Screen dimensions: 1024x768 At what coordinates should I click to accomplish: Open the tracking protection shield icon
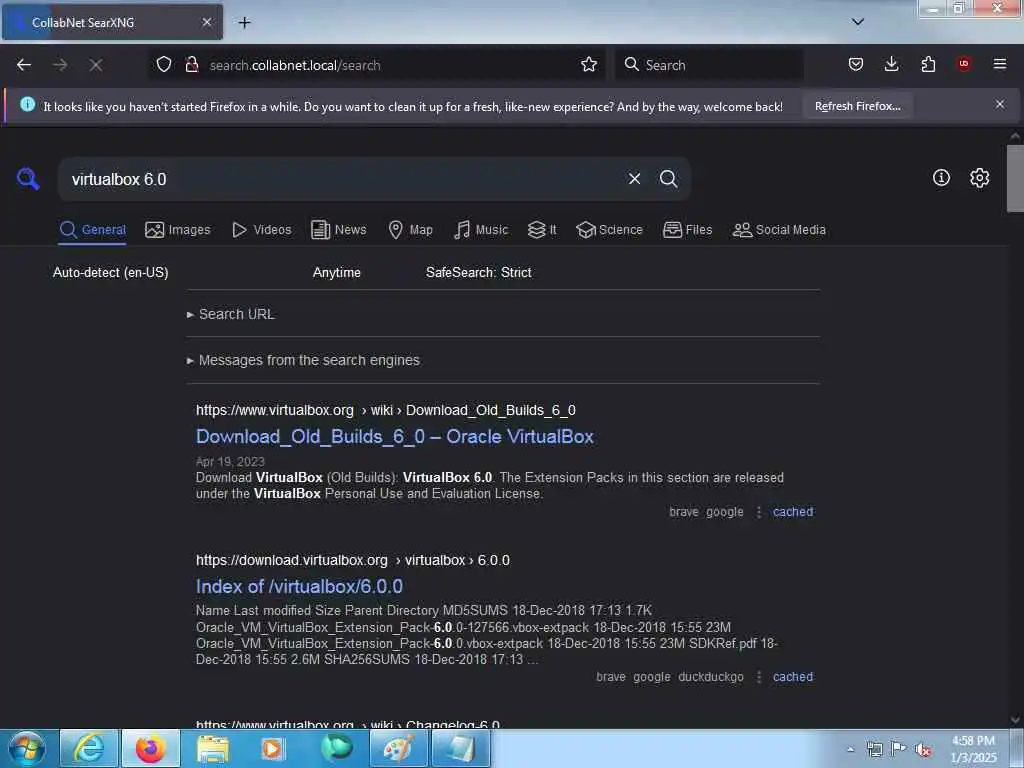(x=164, y=65)
